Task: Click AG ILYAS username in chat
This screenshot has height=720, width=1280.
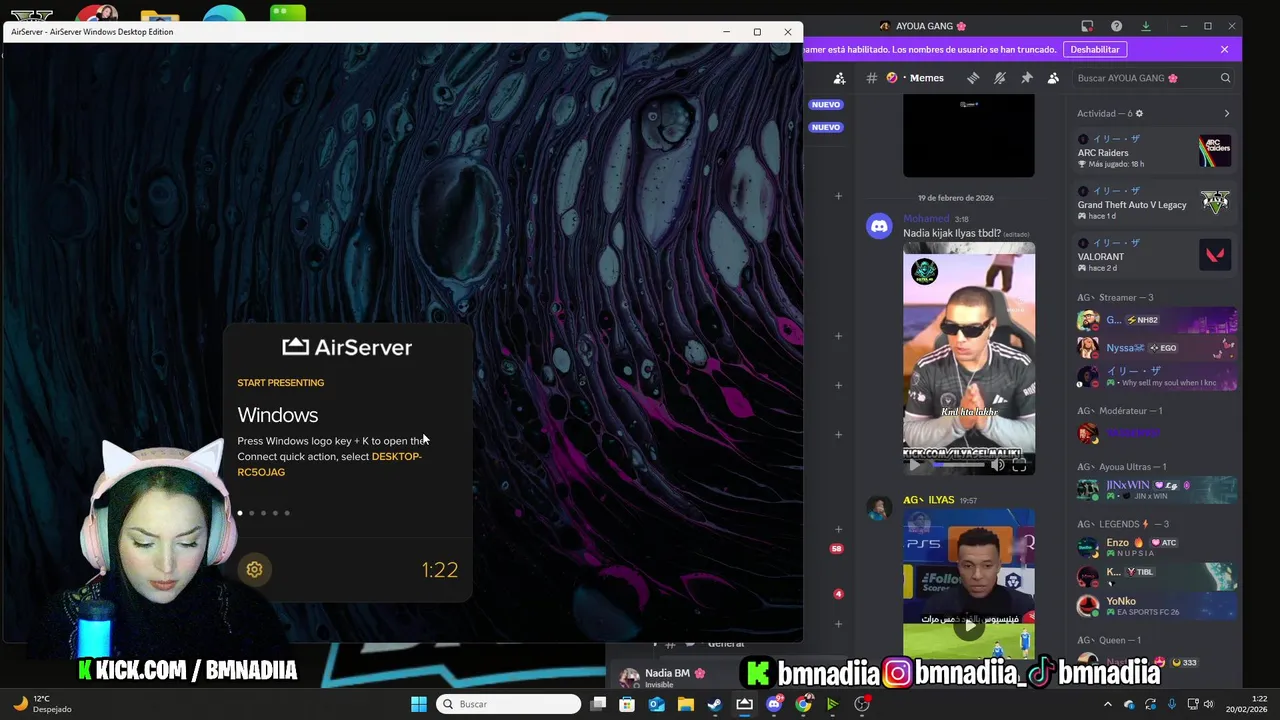Action: (x=929, y=500)
